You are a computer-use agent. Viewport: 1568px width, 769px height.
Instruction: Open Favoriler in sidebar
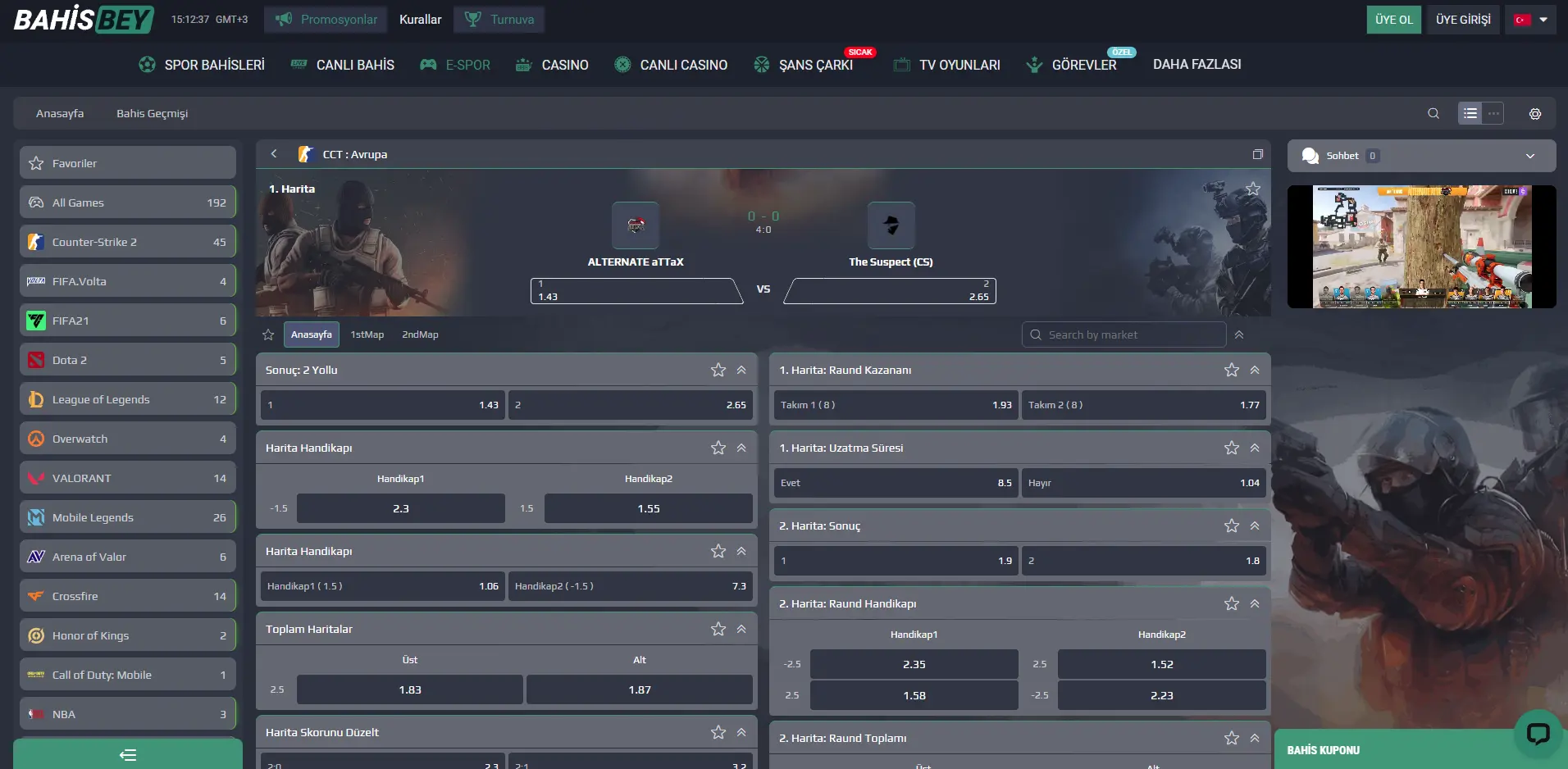(x=128, y=163)
